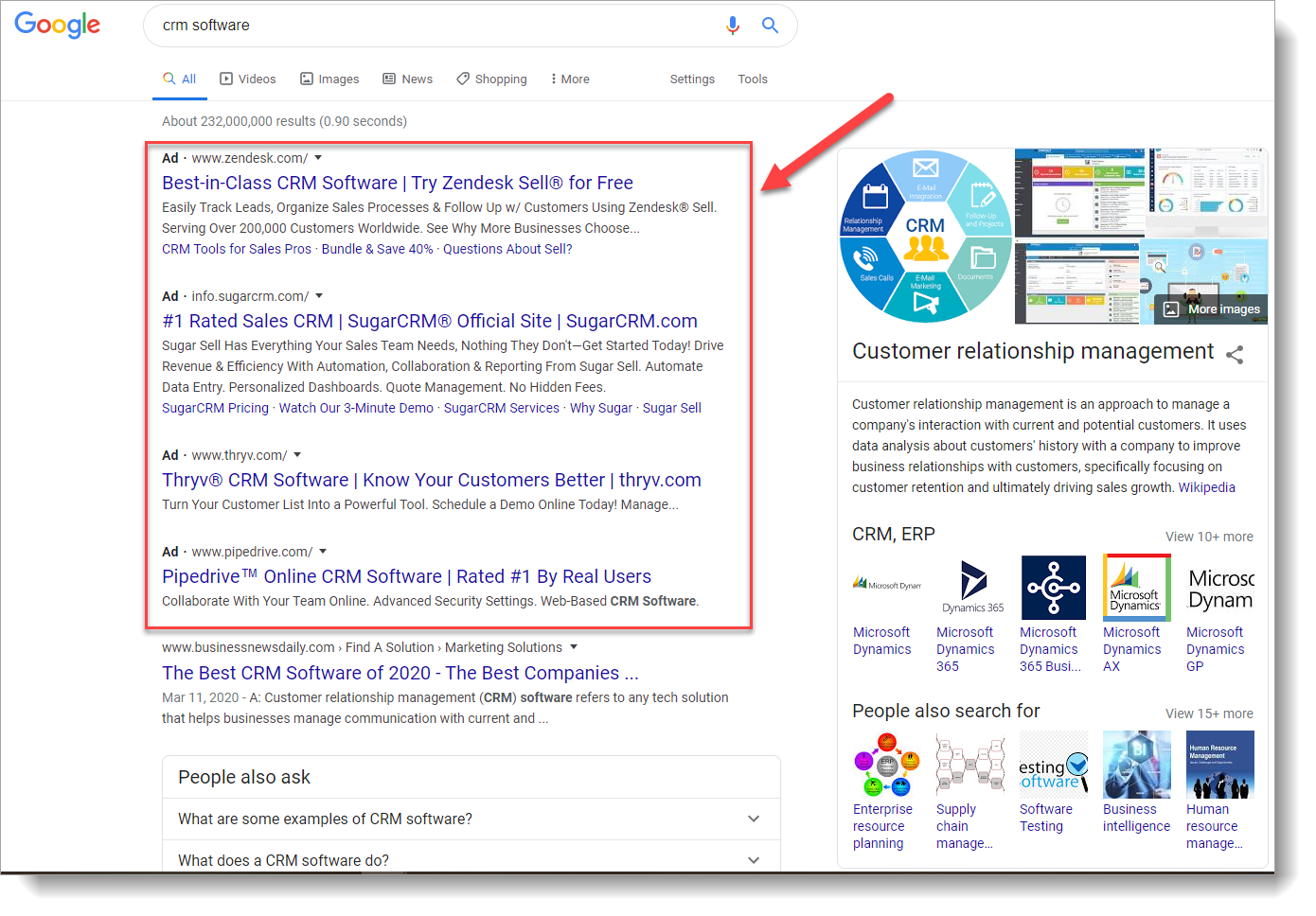Click 'About 232,000,000 results' text

pos(239,121)
